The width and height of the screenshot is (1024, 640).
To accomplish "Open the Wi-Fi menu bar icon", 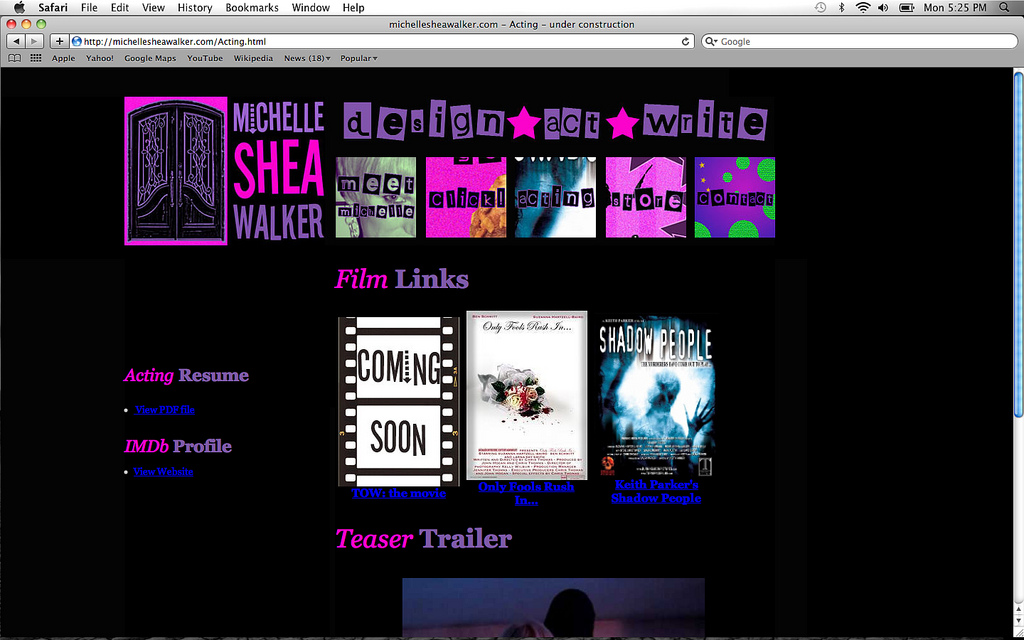I will coord(862,7).
